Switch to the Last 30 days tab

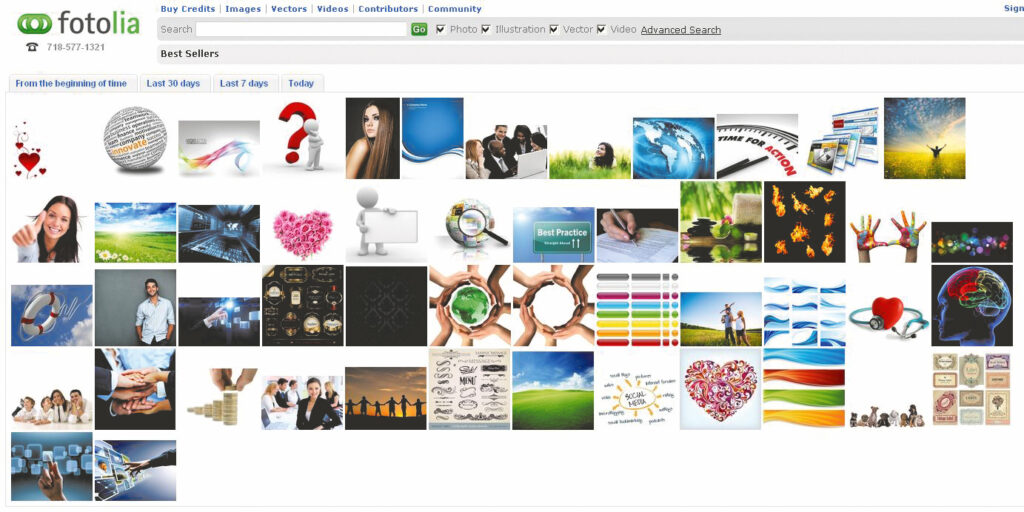point(173,83)
